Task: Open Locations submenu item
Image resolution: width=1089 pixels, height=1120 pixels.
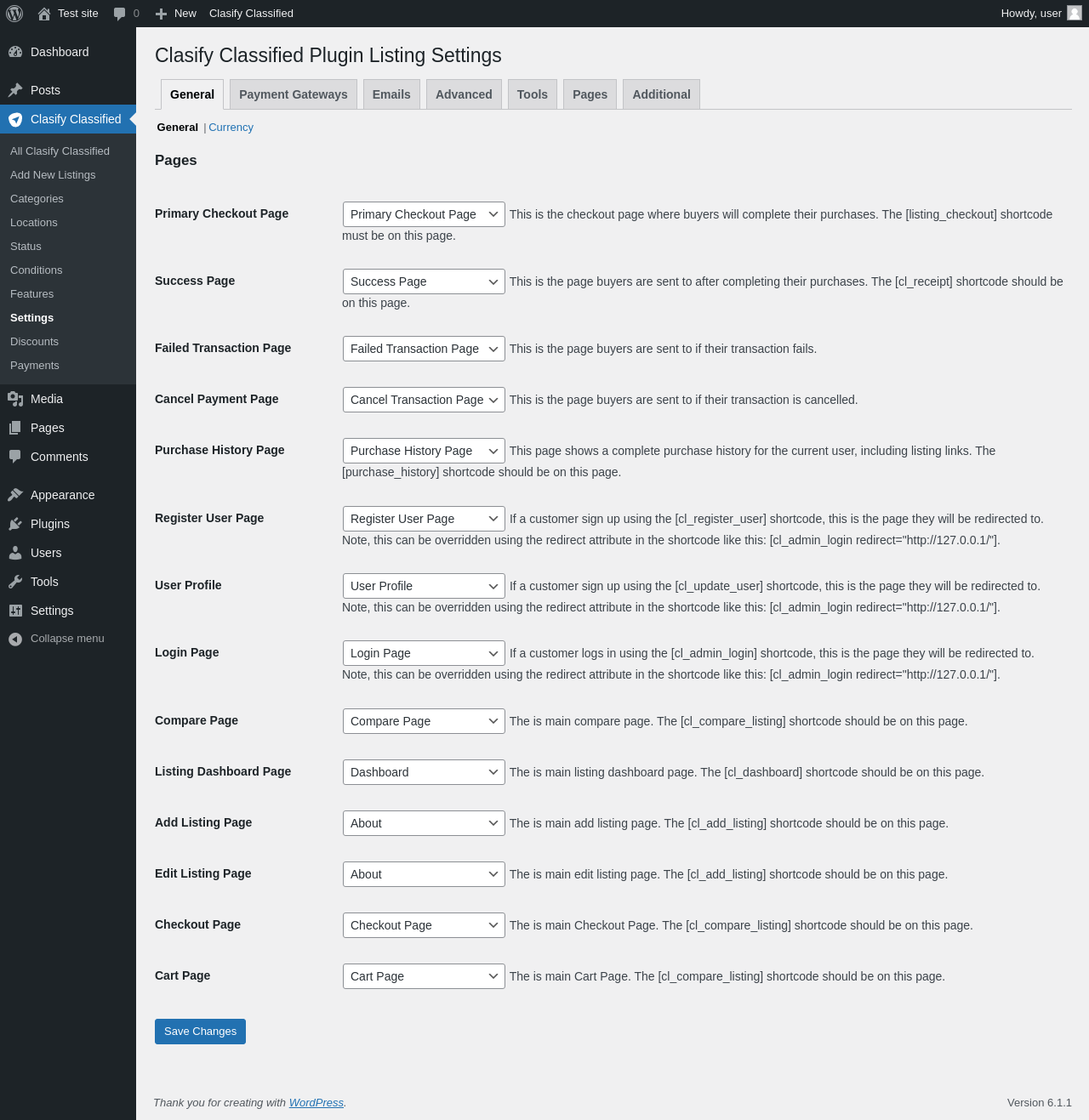Action: (x=68, y=223)
